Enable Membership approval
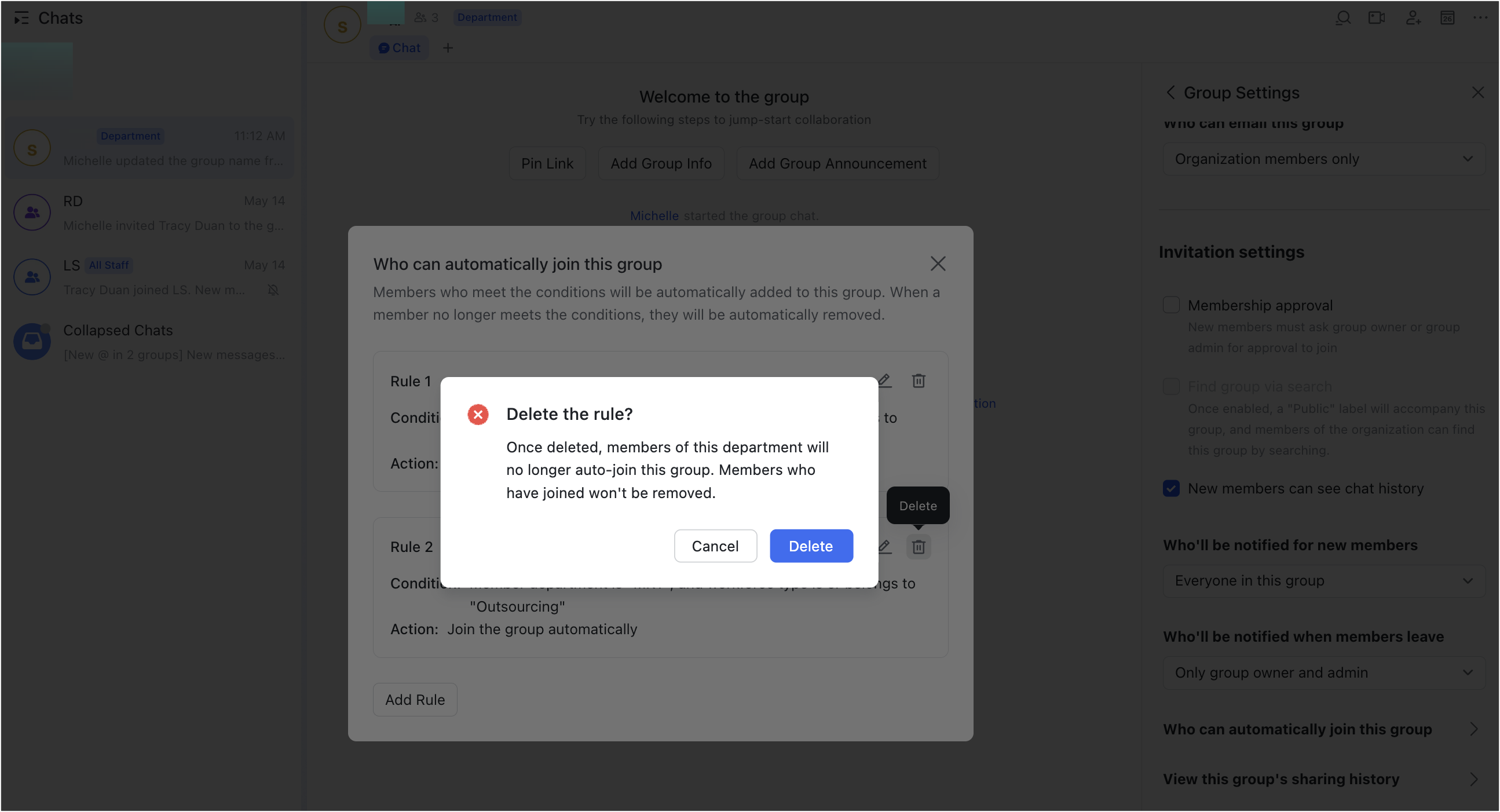 click(1171, 305)
